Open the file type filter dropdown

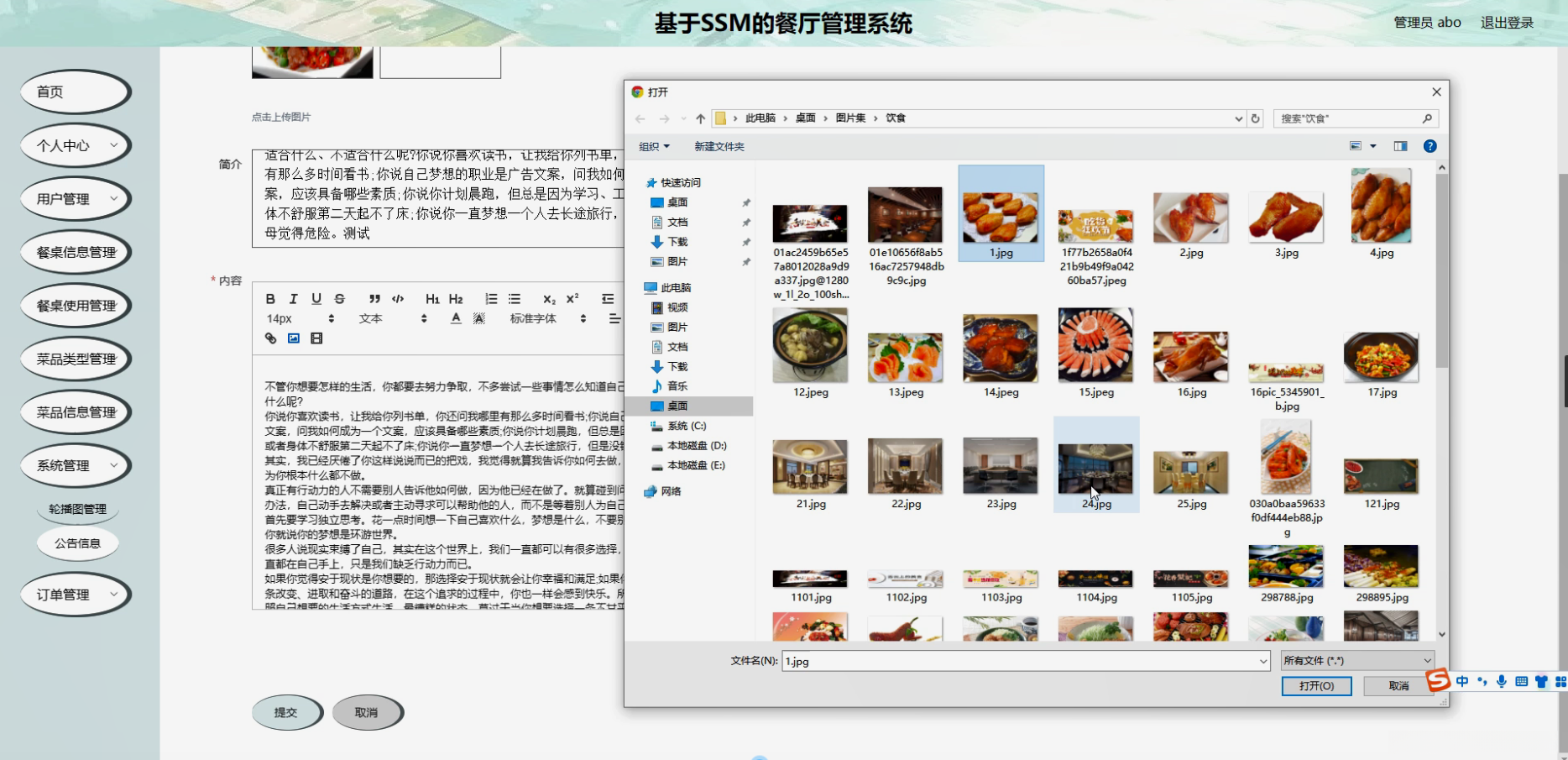point(1356,661)
